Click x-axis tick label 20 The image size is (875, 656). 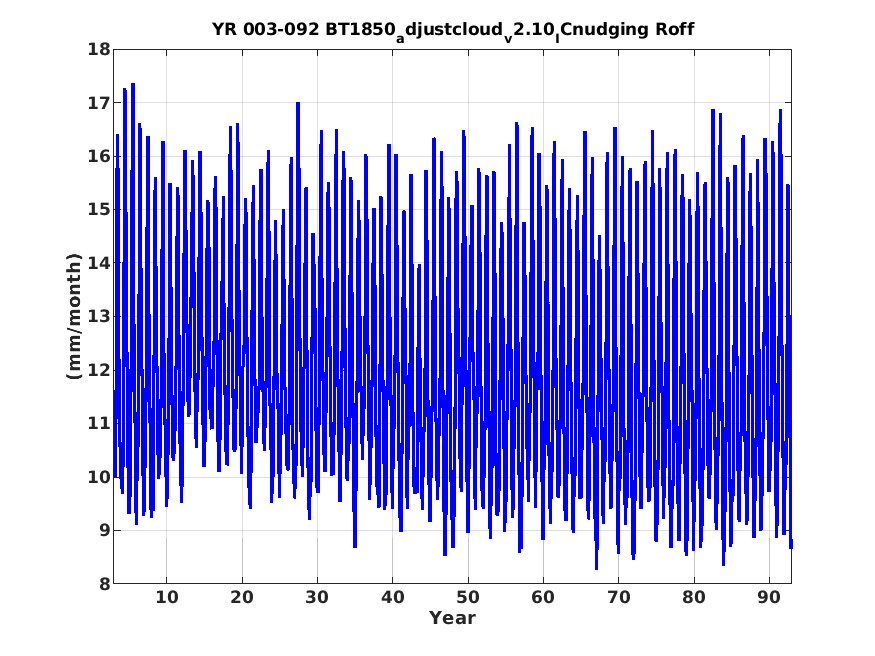[242, 597]
